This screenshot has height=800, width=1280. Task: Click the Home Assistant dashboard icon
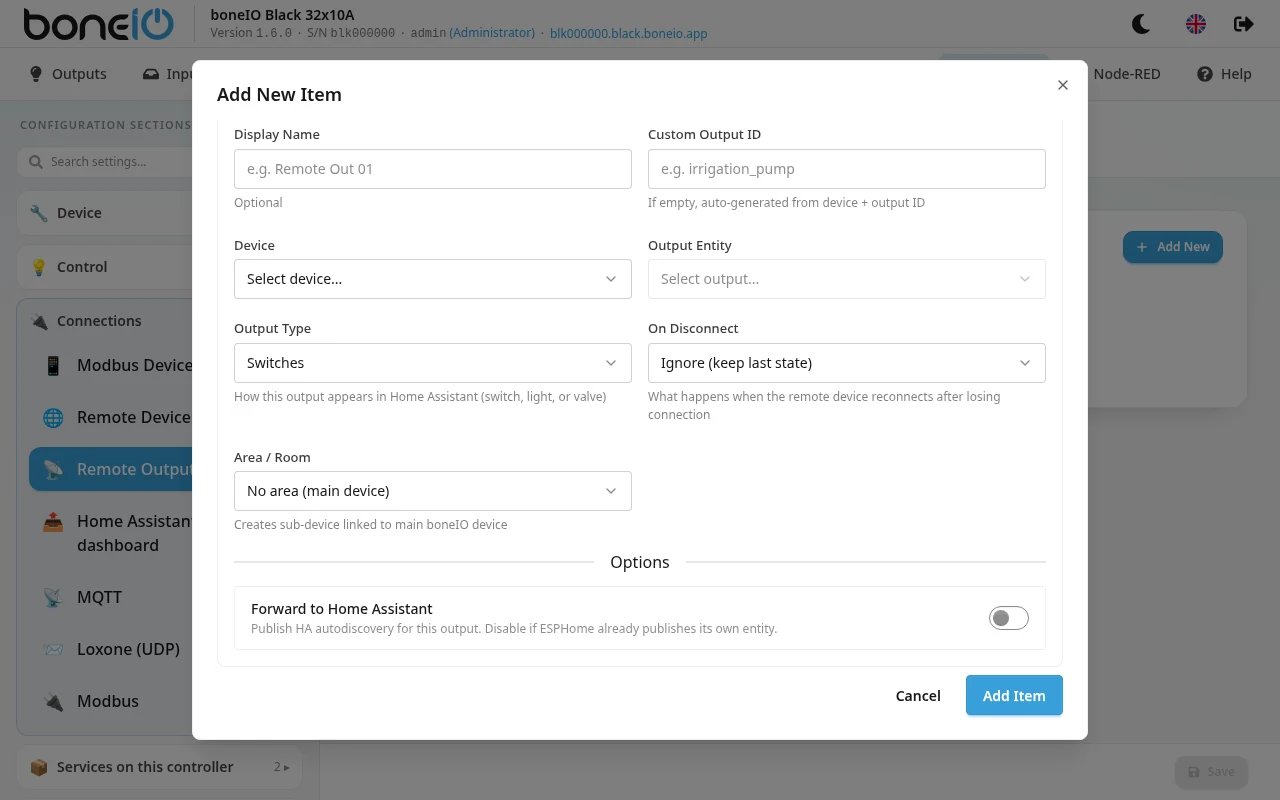click(x=53, y=521)
